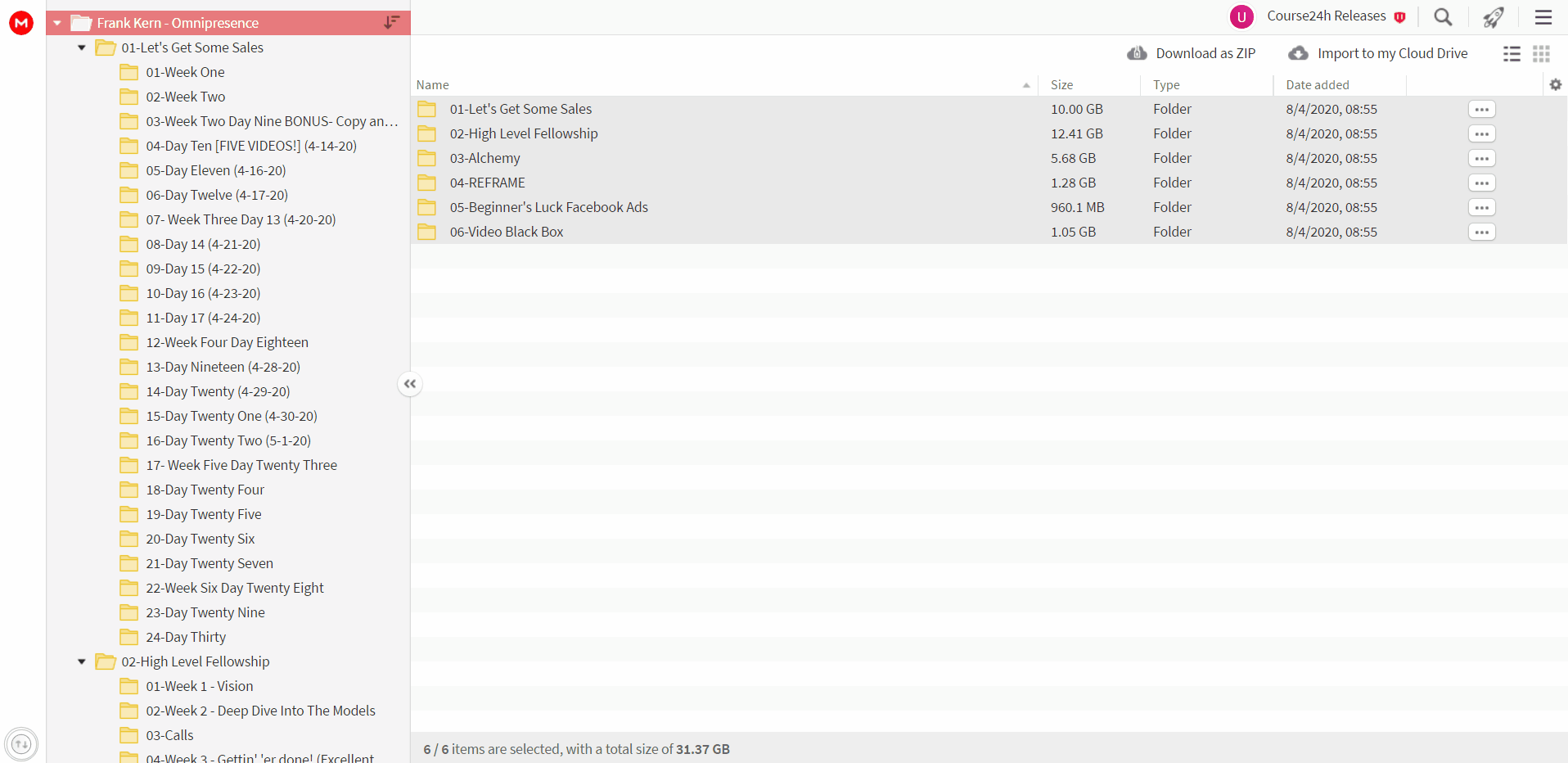Open column settings gear
The height and width of the screenshot is (763, 1568).
pos(1556,84)
